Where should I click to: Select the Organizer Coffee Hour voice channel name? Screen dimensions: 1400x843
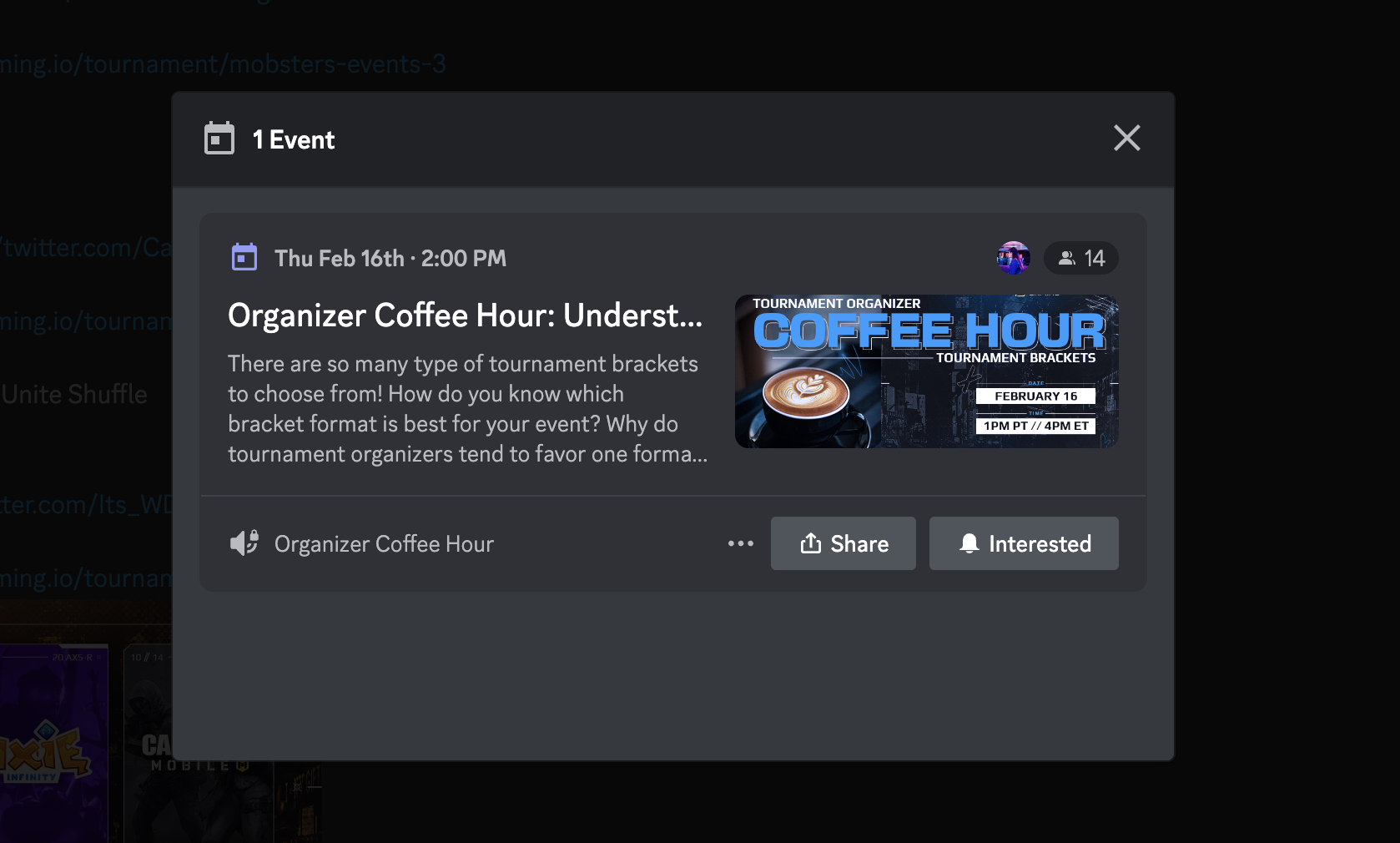coord(384,543)
